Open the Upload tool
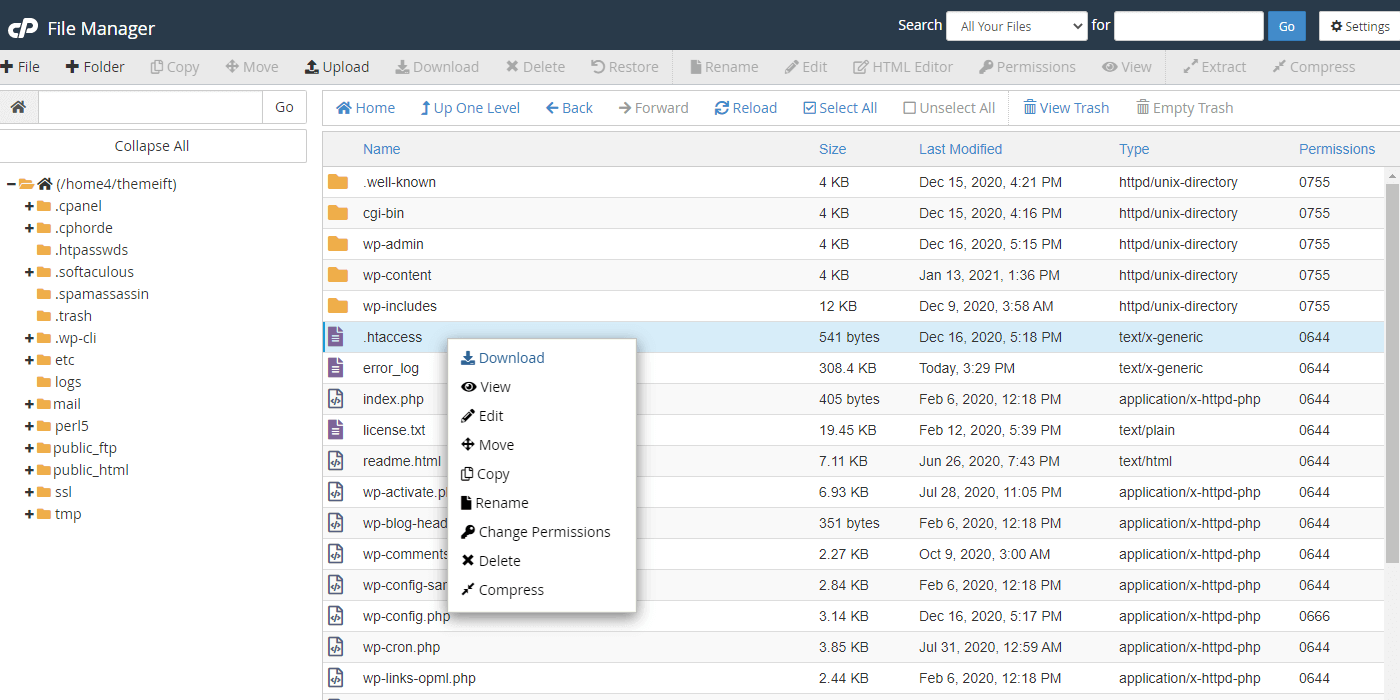Screen dimensions: 1400x700 [337, 67]
